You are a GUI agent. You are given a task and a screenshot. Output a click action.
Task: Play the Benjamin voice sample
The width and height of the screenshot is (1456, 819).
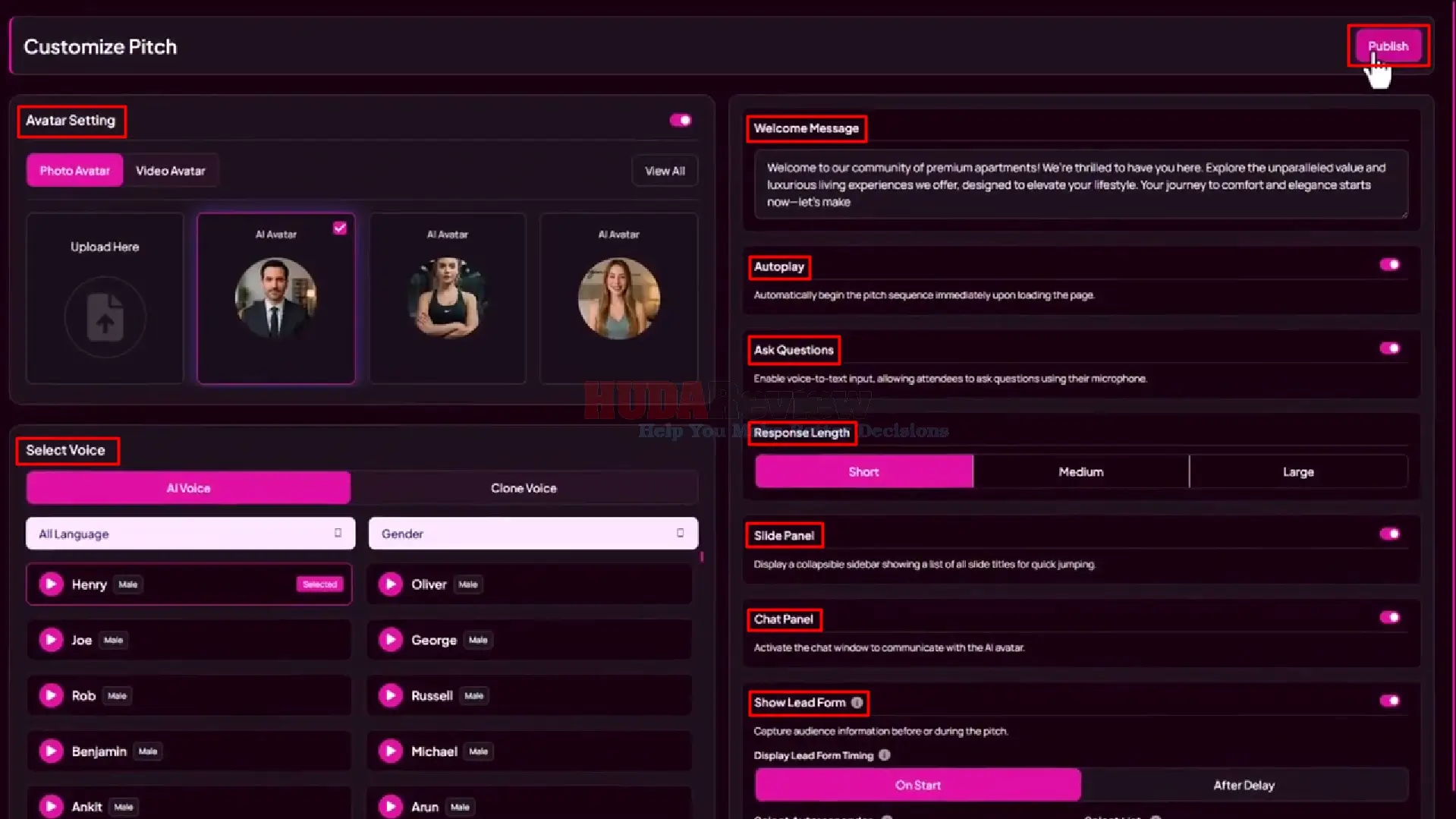[51, 751]
